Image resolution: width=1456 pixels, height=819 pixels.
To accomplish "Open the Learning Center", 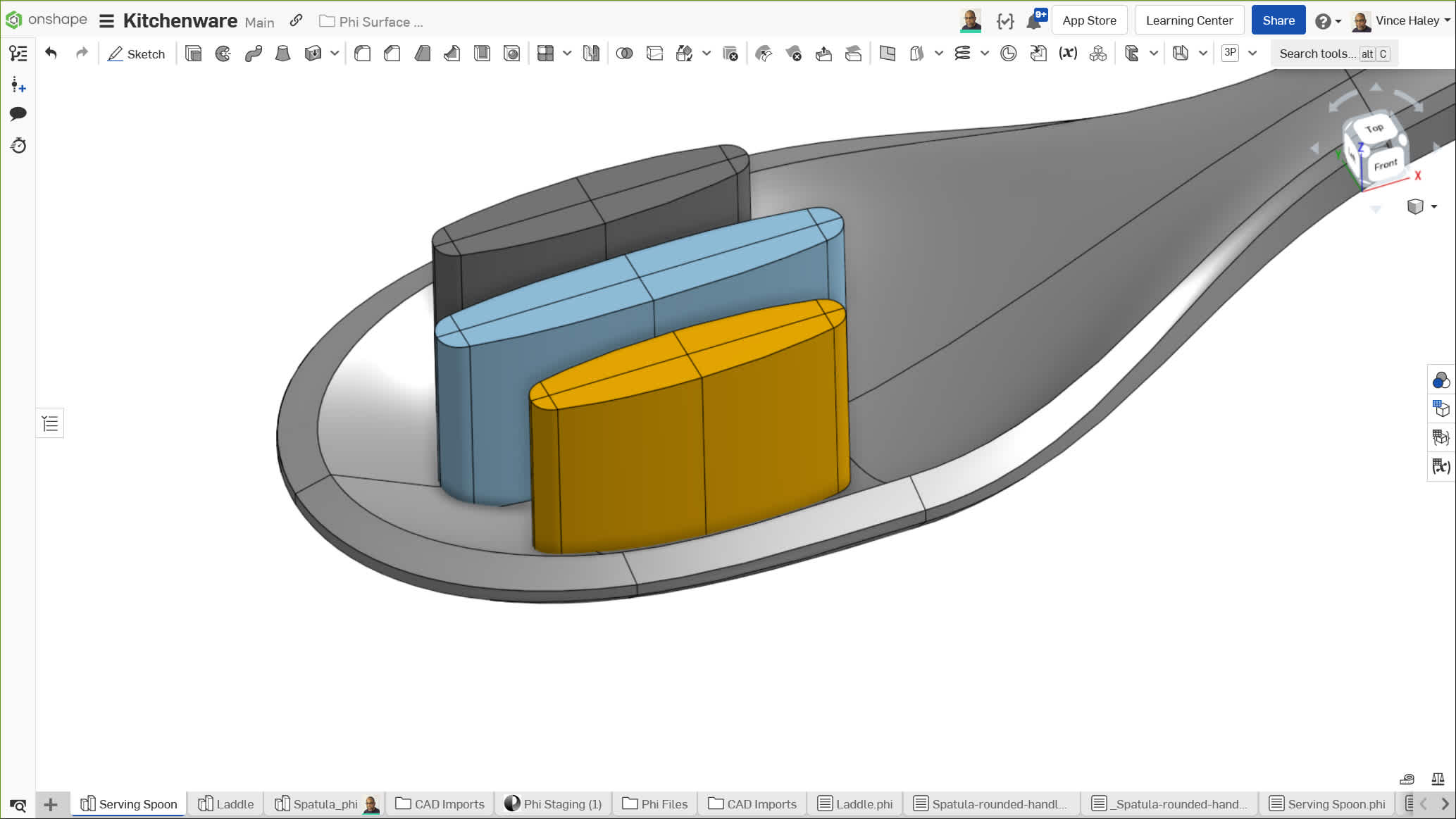I will [1189, 20].
